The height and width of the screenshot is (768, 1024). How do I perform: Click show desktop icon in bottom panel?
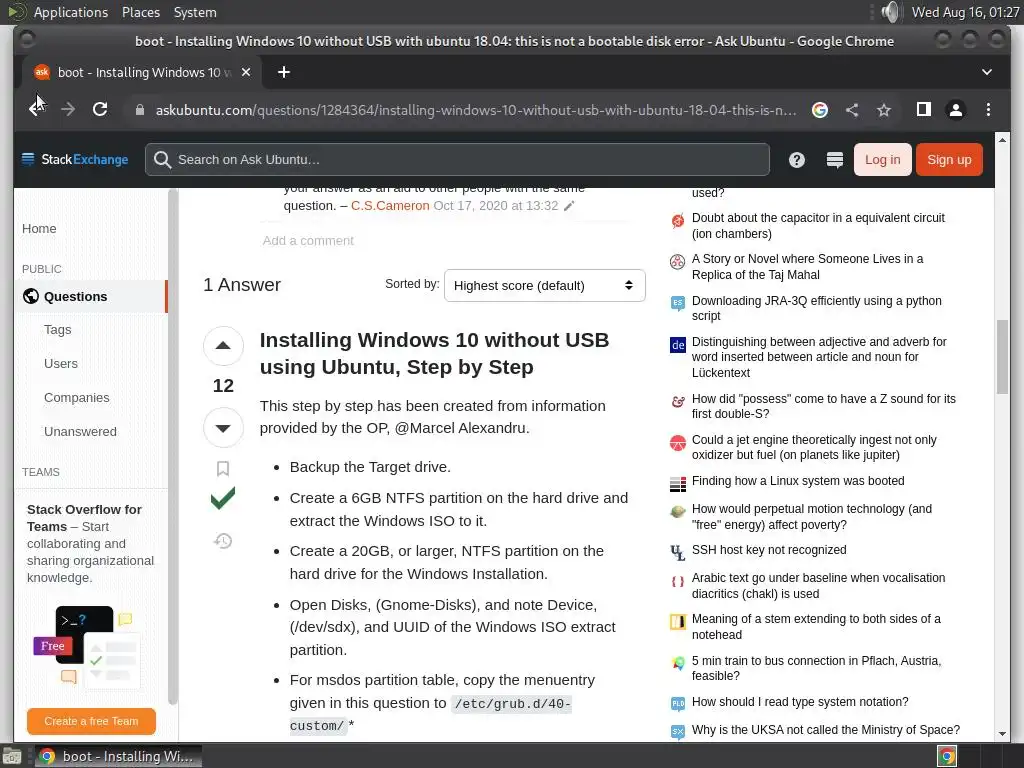pos(12,757)
